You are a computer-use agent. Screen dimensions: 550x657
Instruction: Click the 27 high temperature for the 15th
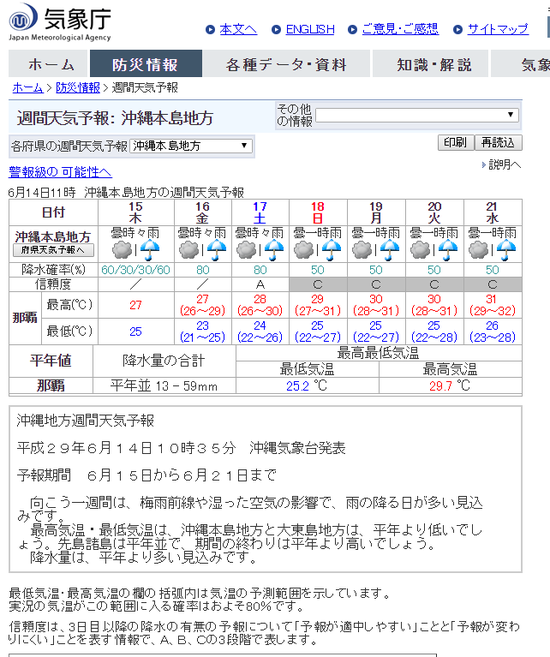click(136, 305)
